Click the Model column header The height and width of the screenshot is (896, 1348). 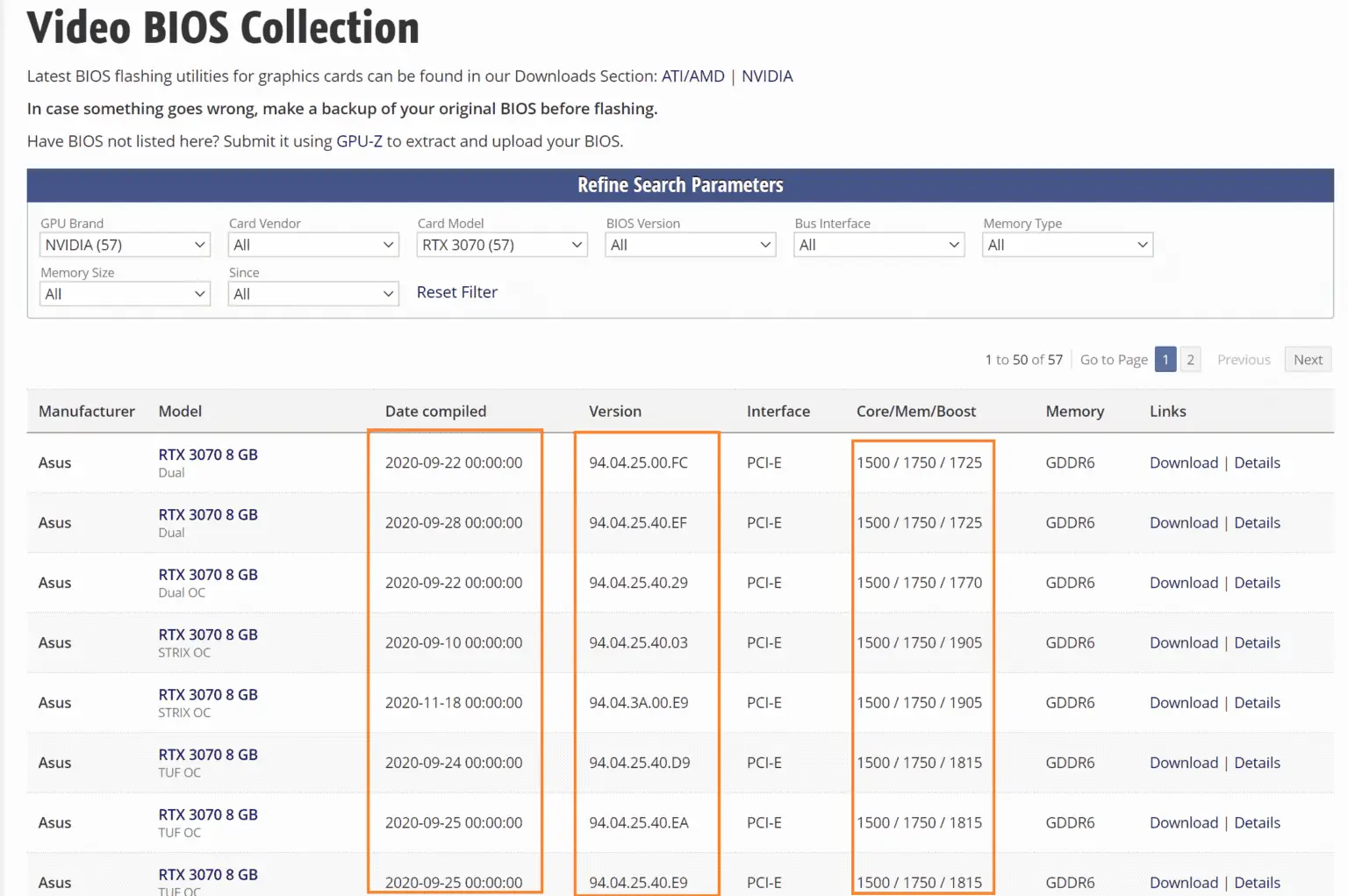[180, 412]
